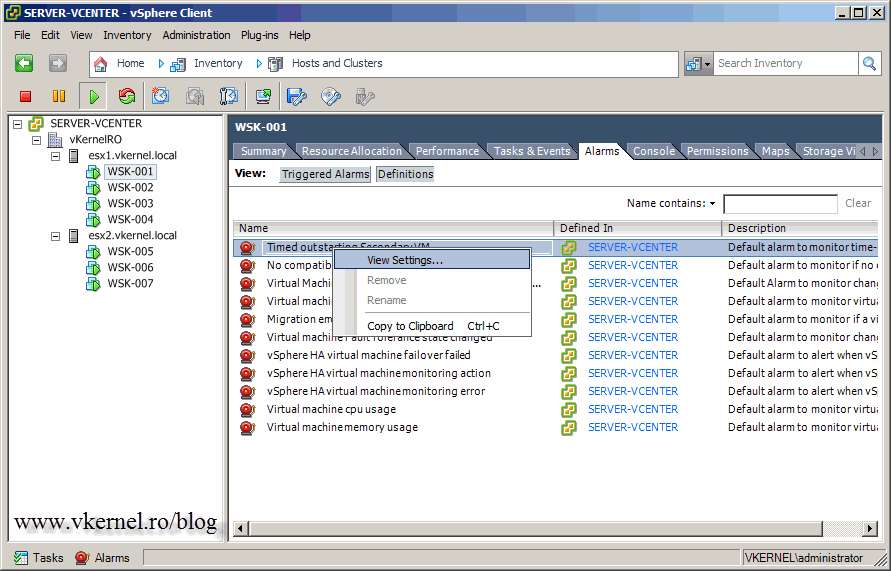Click the USB device connect toolbar icon

[365, 96]
